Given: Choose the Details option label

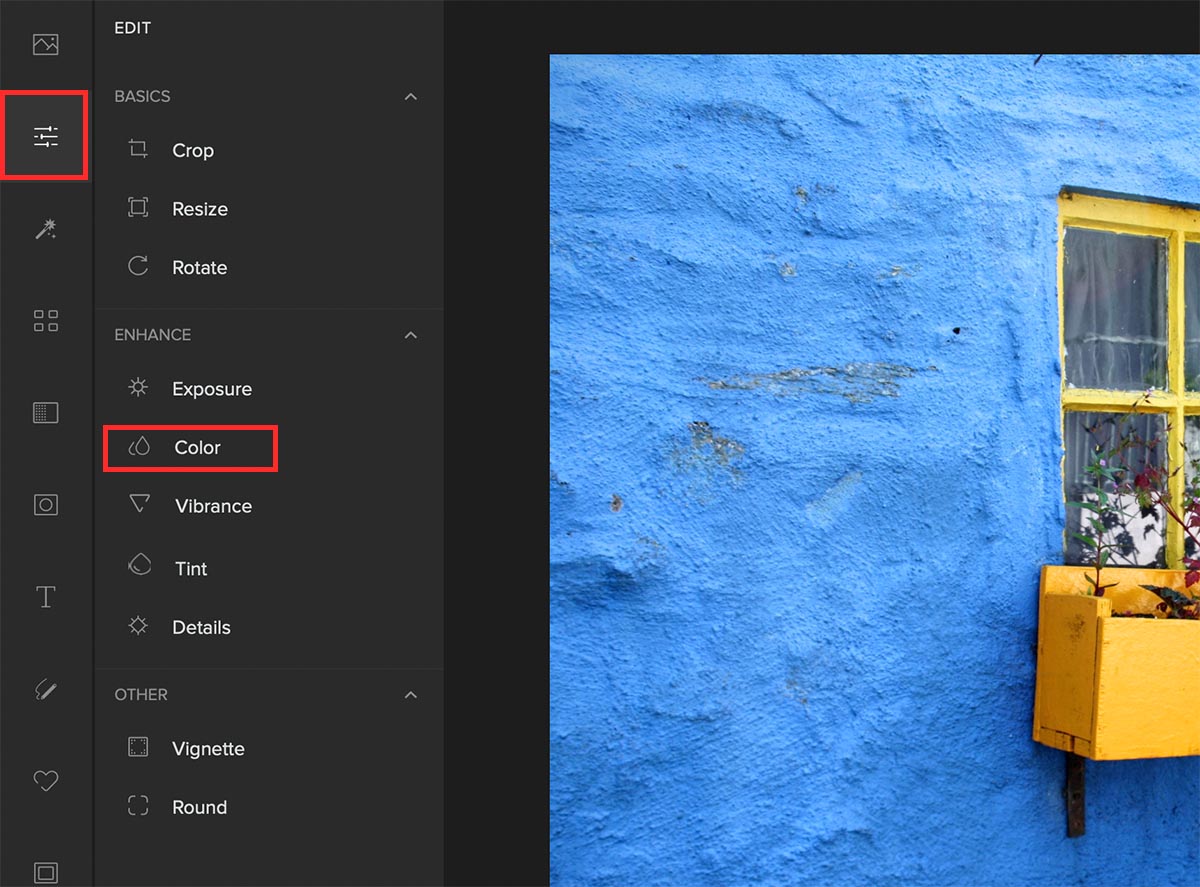Looking at the screenshot, I should (x=201, y=628).
